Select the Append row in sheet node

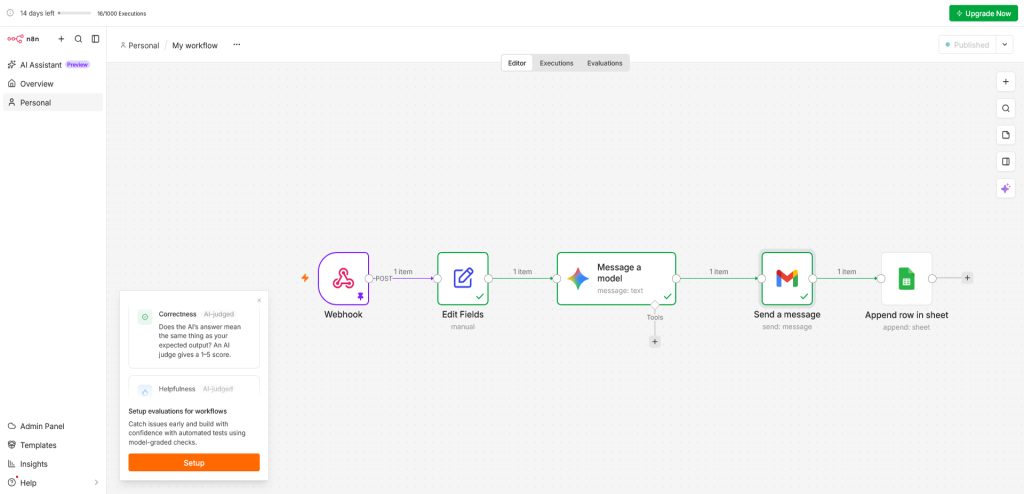[x=906, y=278]
